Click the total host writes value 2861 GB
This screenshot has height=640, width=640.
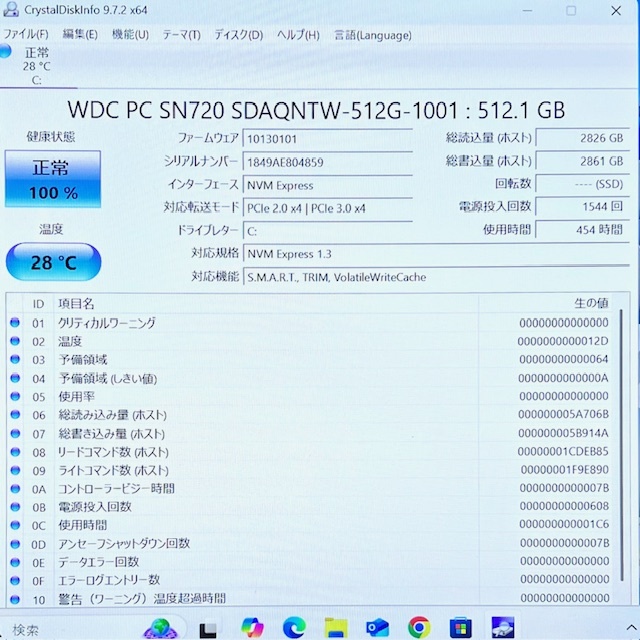[x=582, y=161]
